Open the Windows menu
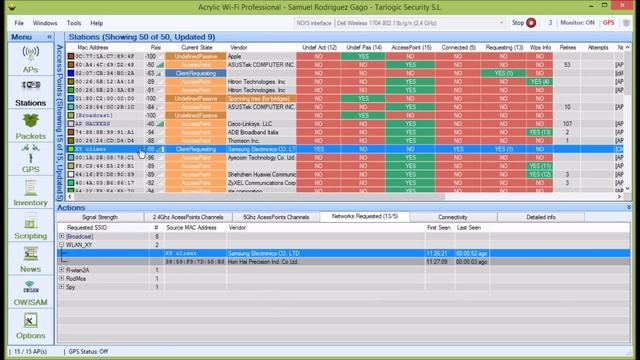640x360 pixels. pos(45,23)
